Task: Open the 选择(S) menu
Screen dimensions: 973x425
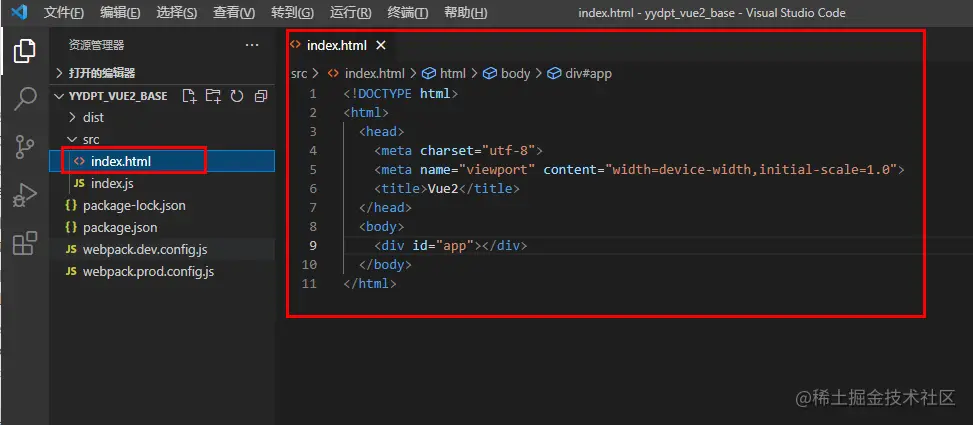Action: point(177,12)
